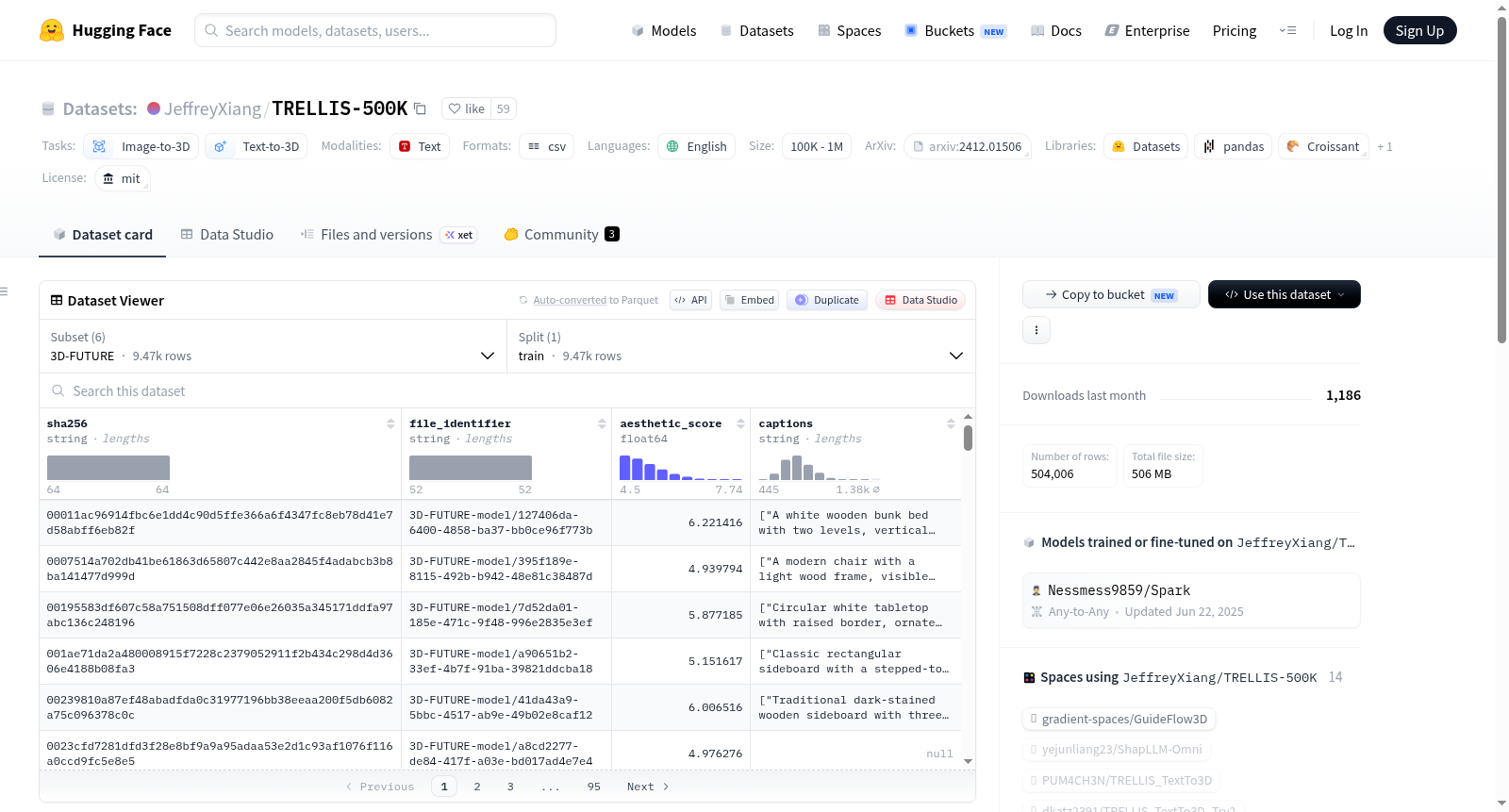Open Use this dataset dropdown
Screen dimensions: 1509x812
click(1285, 294)
